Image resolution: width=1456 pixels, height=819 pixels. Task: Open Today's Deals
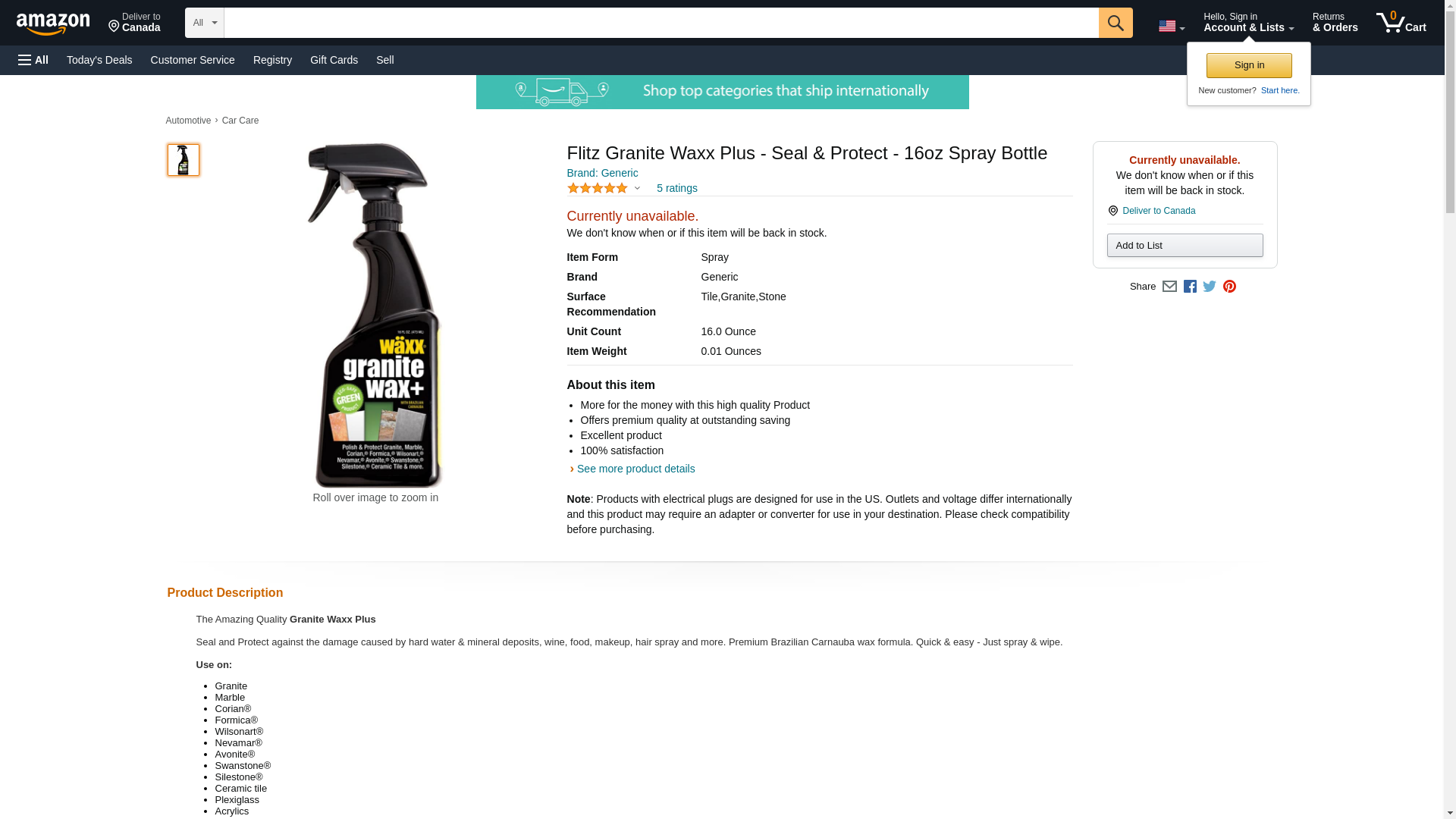(99, 60)
